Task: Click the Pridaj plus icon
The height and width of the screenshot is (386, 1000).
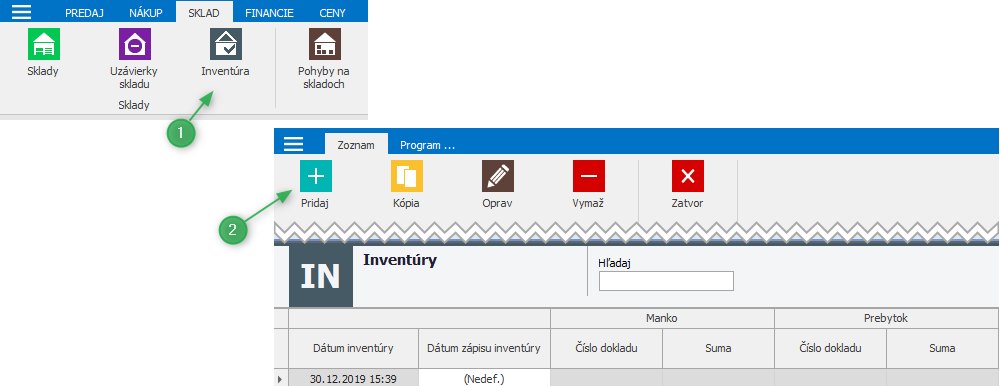Action: (x=316, y=176)
